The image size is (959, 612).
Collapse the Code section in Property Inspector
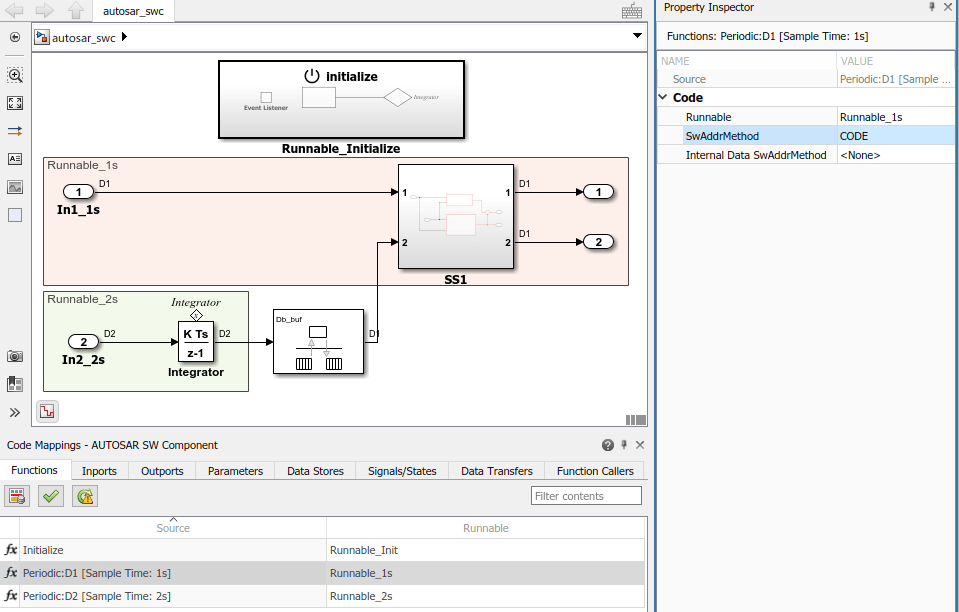[x=663, y=97]
